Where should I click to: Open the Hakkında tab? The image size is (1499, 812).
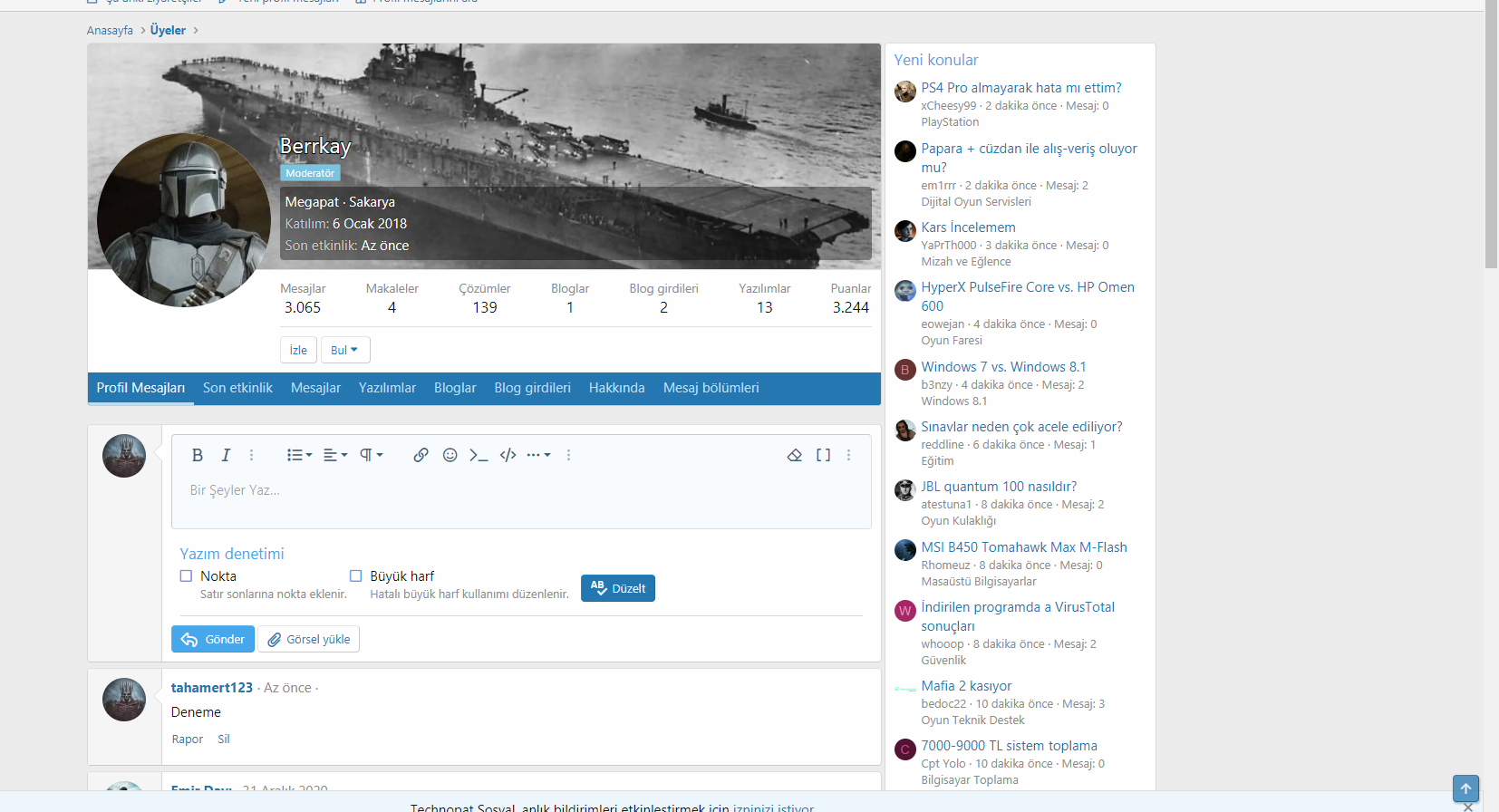click(x=617, y=388)
